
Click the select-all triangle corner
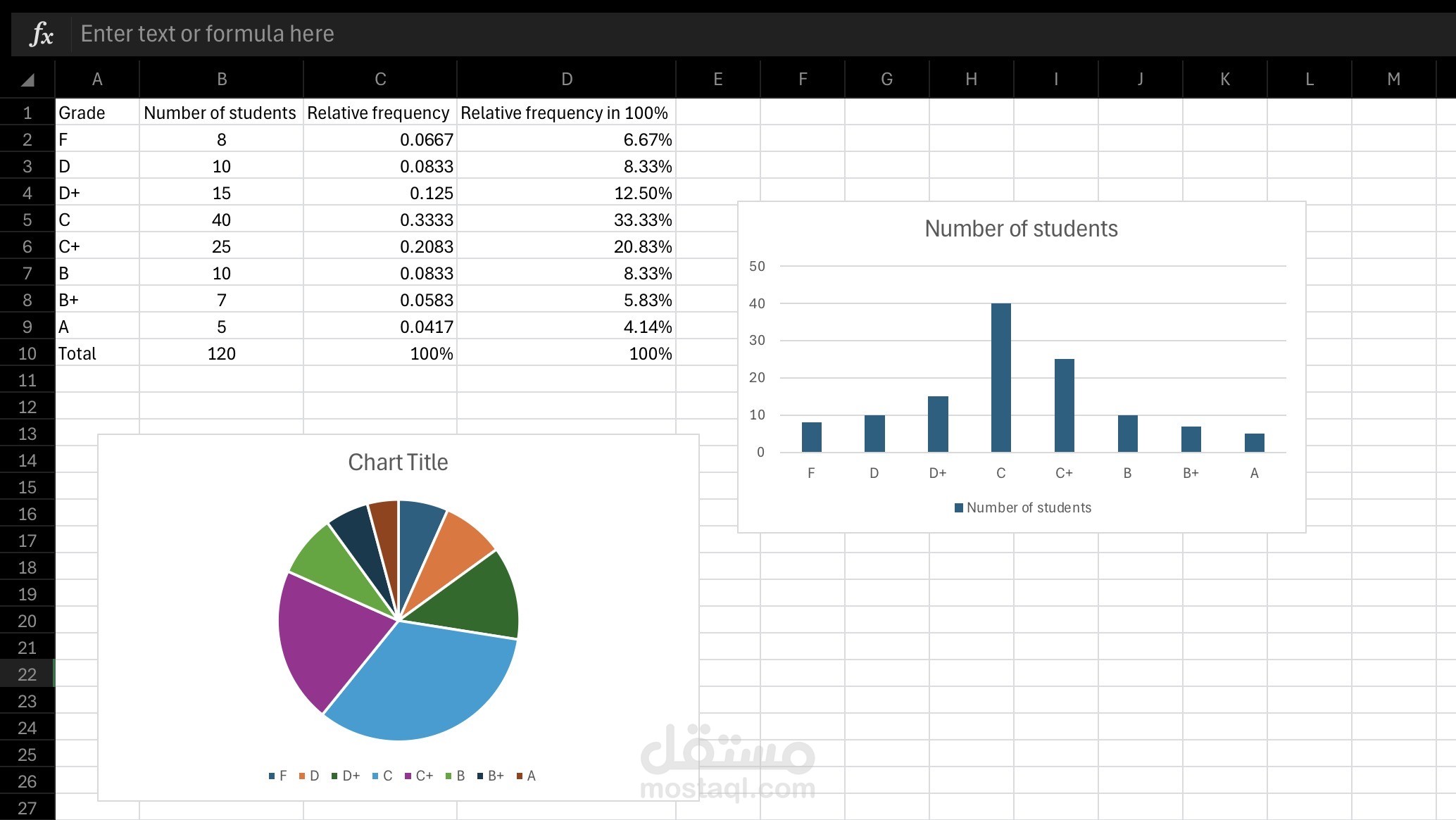27,80
